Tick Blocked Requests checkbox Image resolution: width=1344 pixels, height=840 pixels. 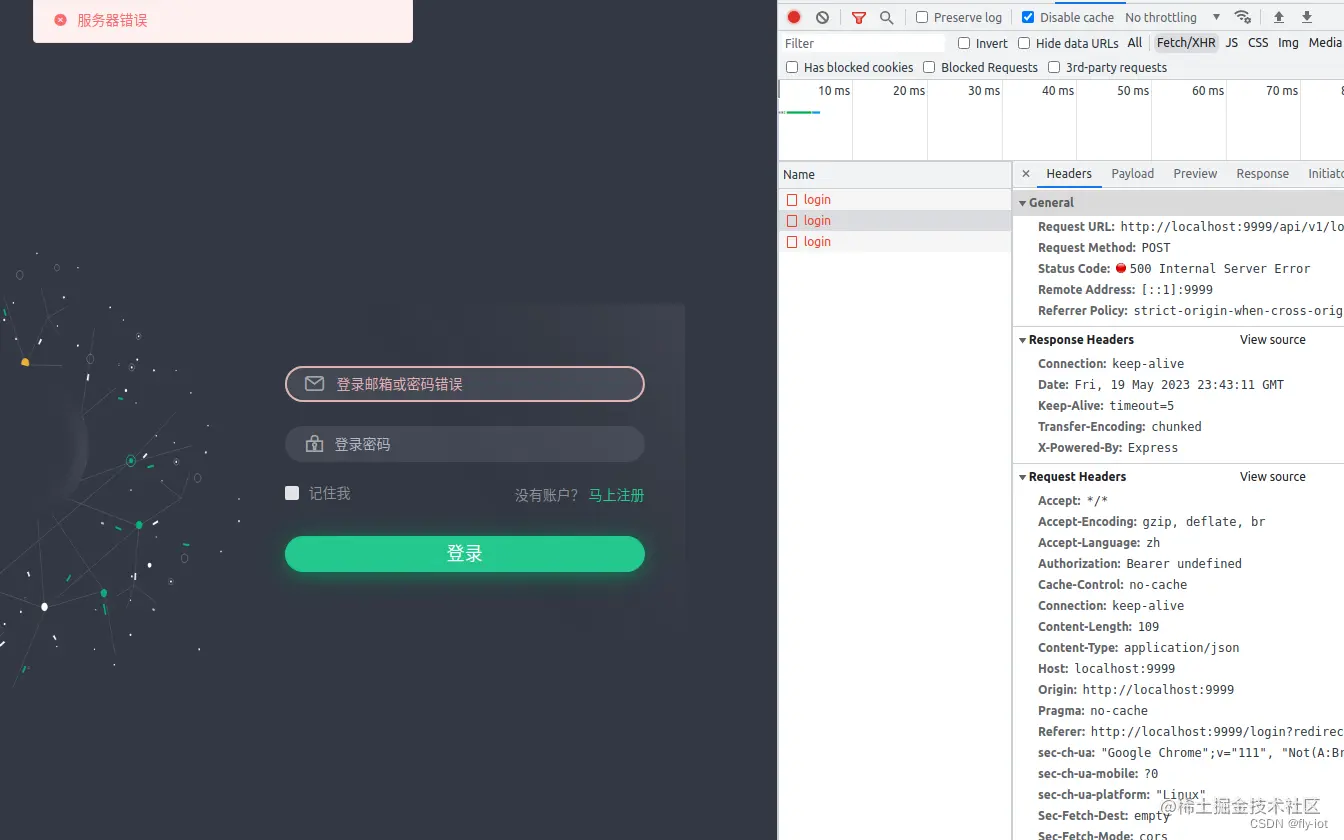pos(929,67)
